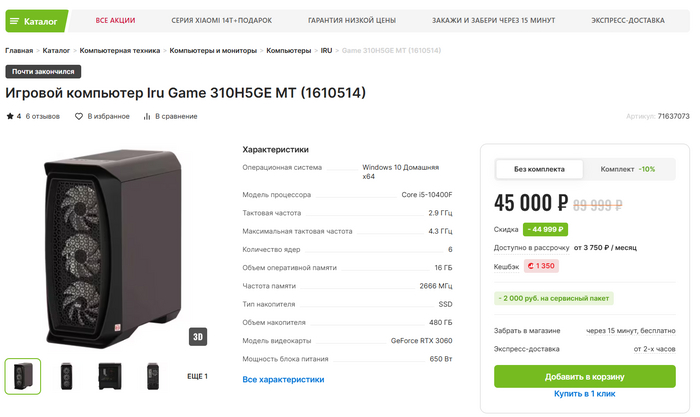Select the third product thumbnail

point(109,376)
